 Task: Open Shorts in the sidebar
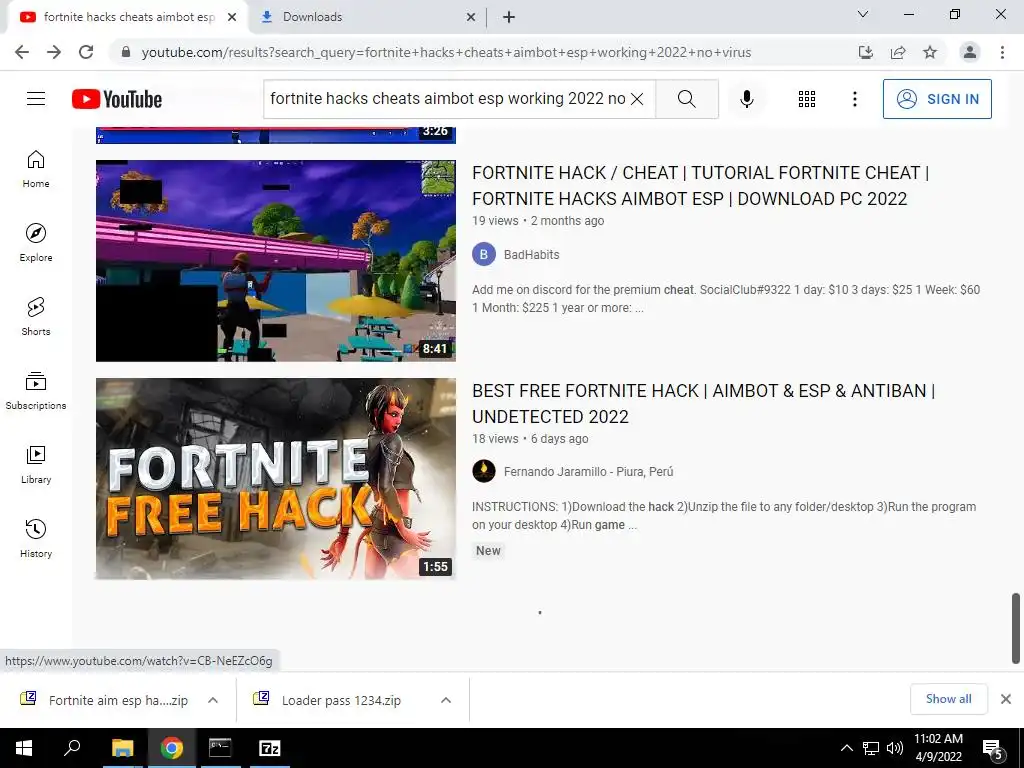pyautogui.click(x=36, y=317)
